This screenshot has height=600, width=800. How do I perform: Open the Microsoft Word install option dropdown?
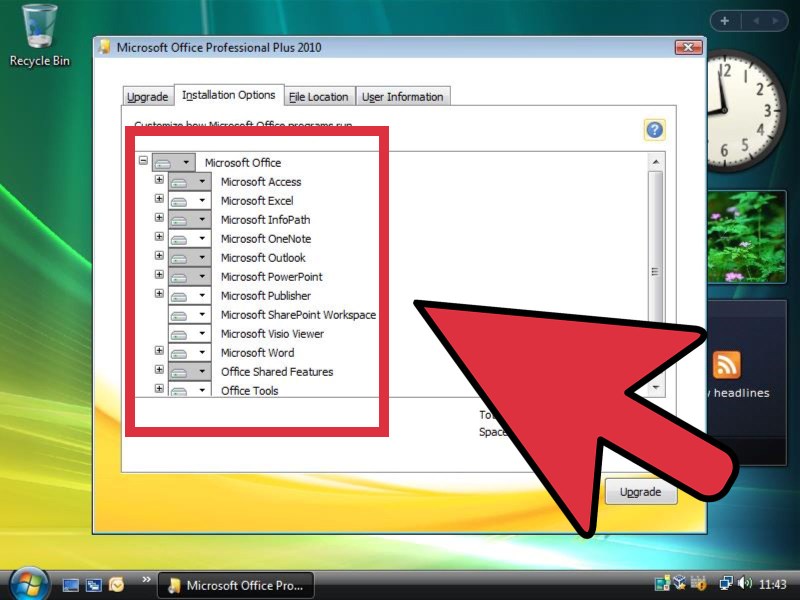pyautogui.click(x=190, y=353)
